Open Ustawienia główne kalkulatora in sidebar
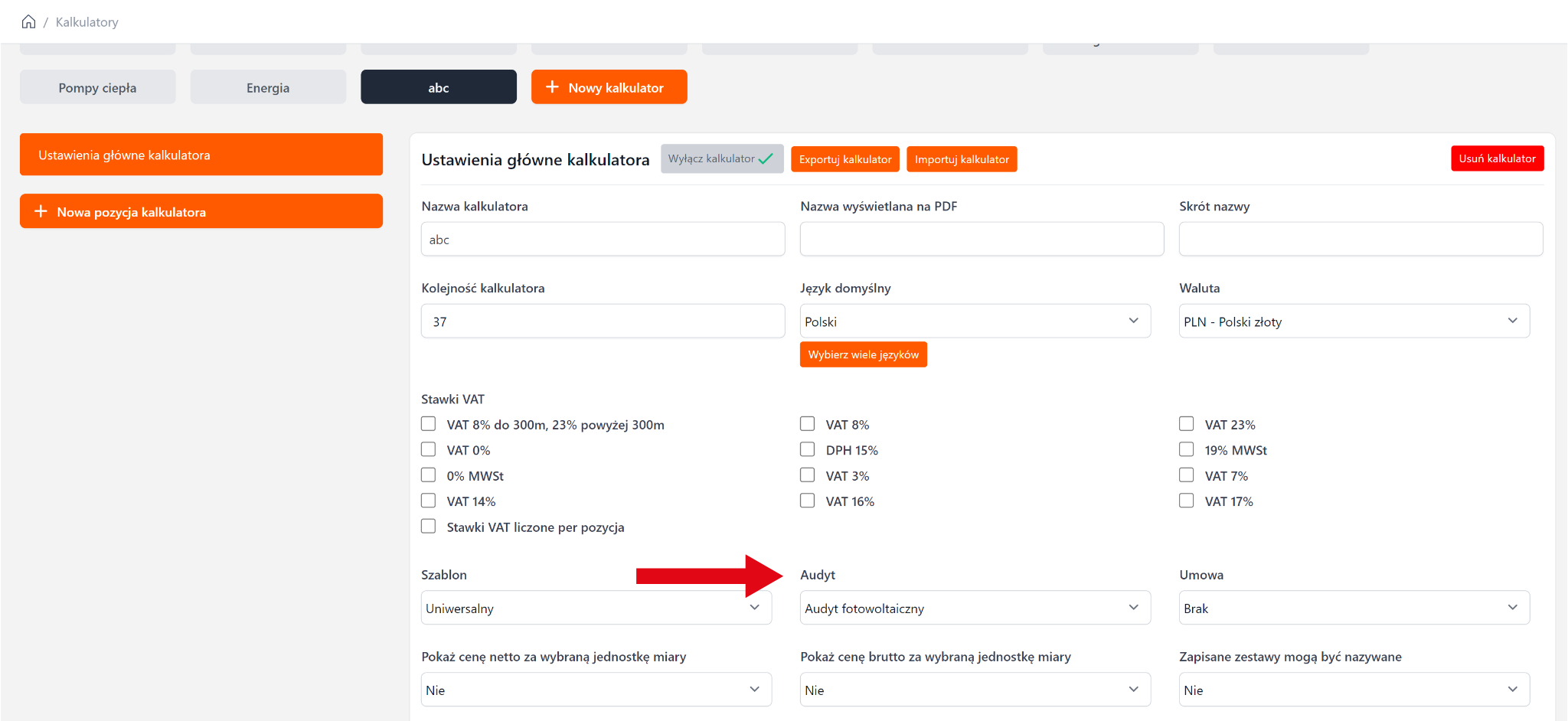 201,155
